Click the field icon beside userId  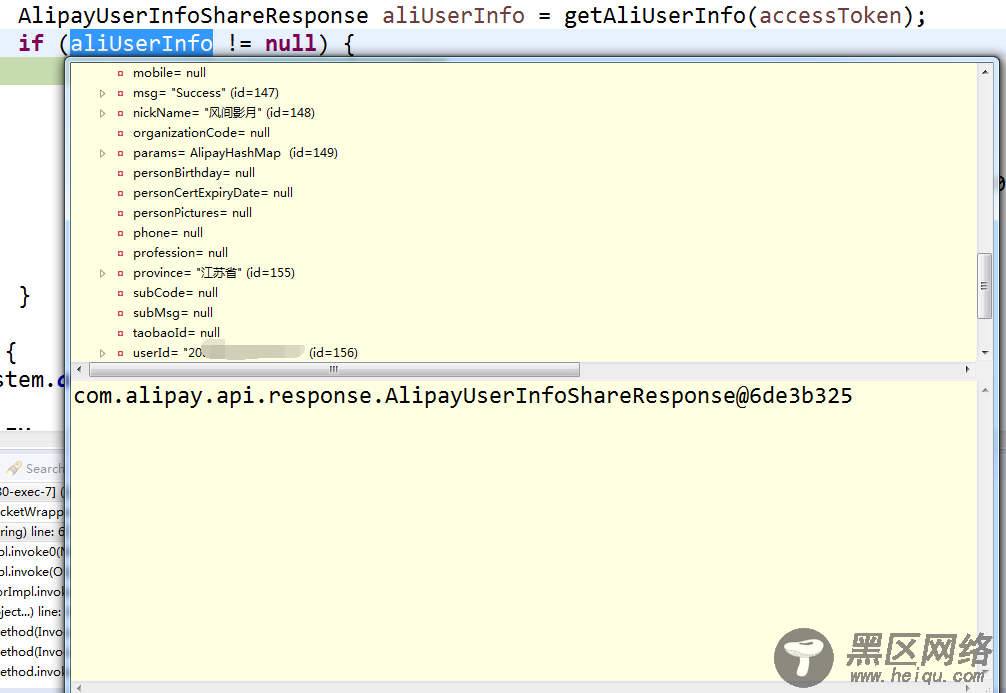coord(120,353)
